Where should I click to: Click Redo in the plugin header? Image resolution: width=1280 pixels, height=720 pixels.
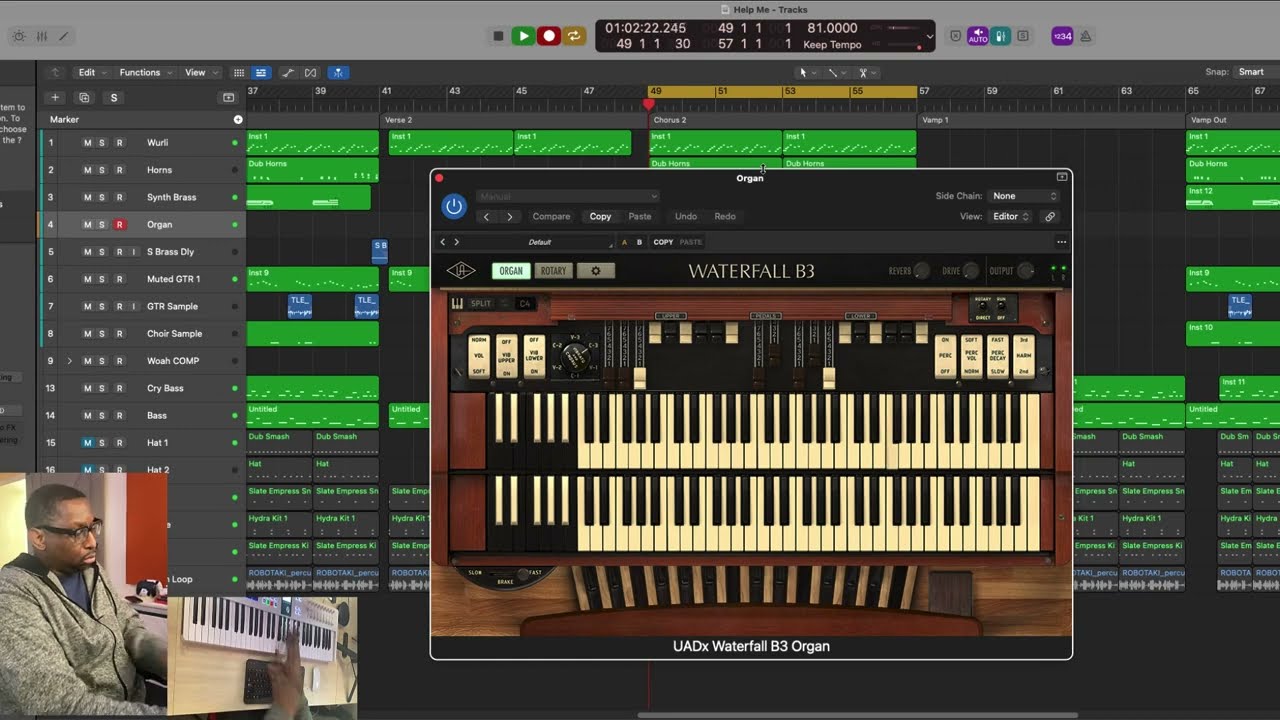pyautogui.click(x=725, y=216)
